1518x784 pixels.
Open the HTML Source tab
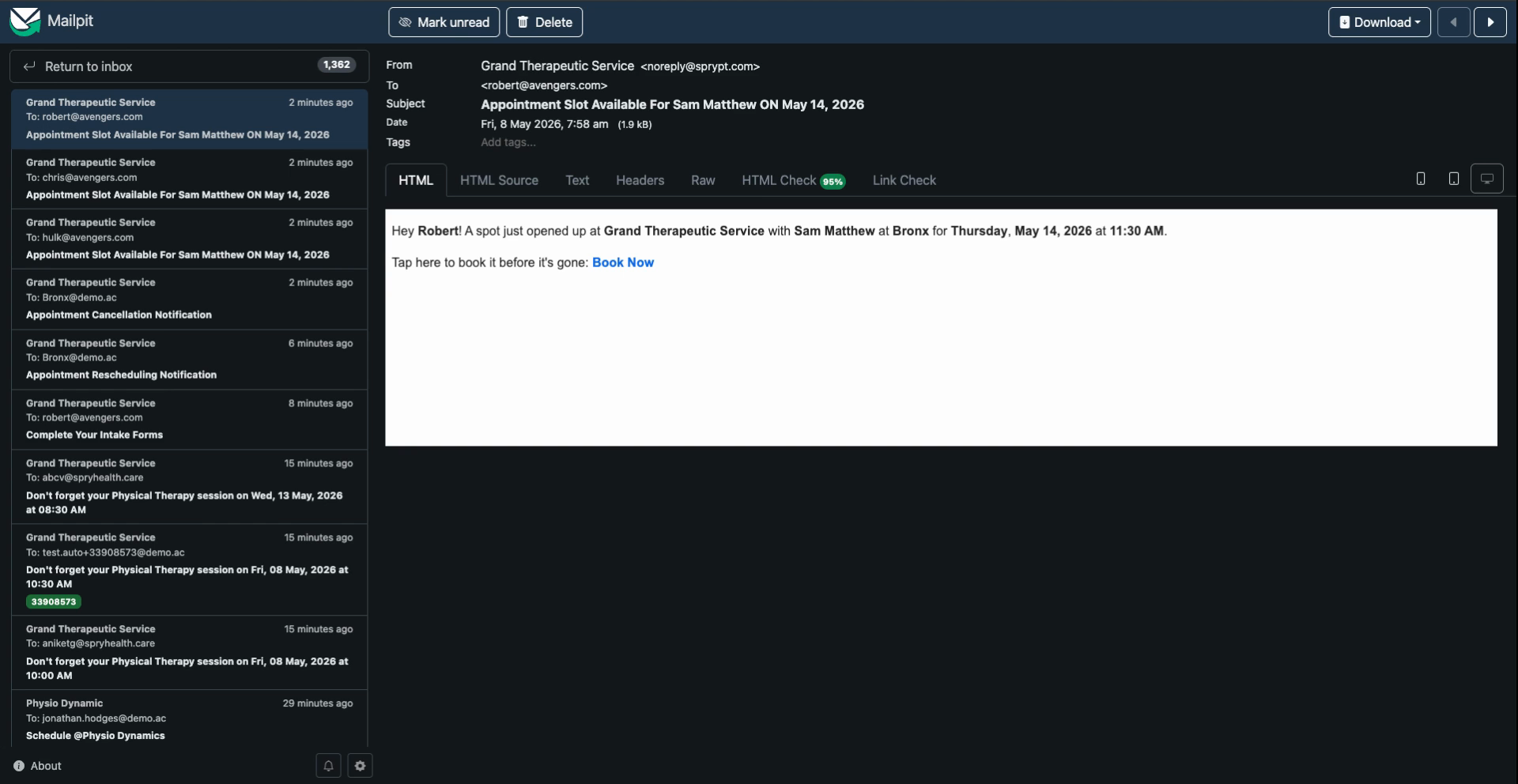click(499, 180)
